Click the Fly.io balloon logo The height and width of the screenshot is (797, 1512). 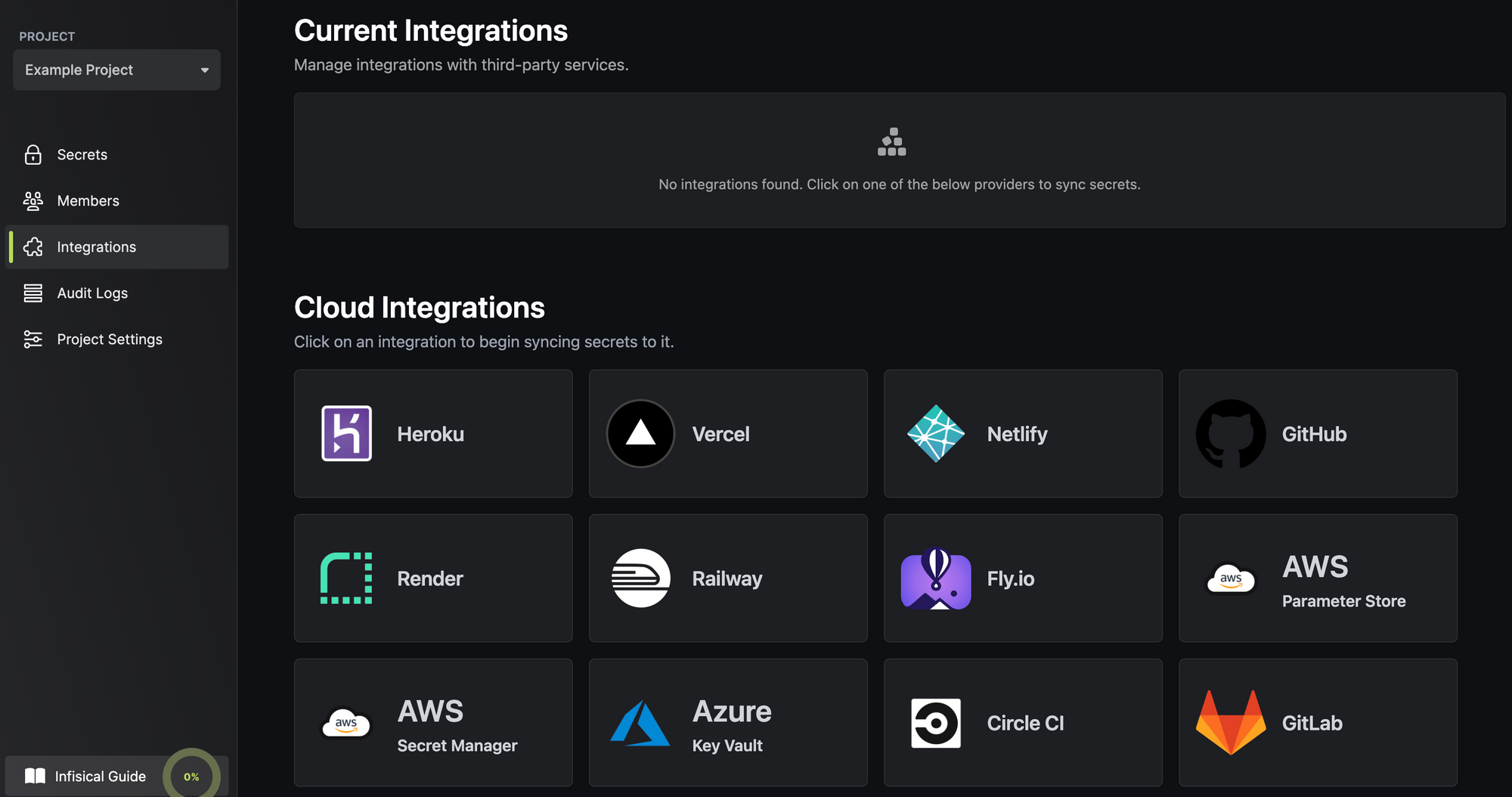tap(936, 578)
